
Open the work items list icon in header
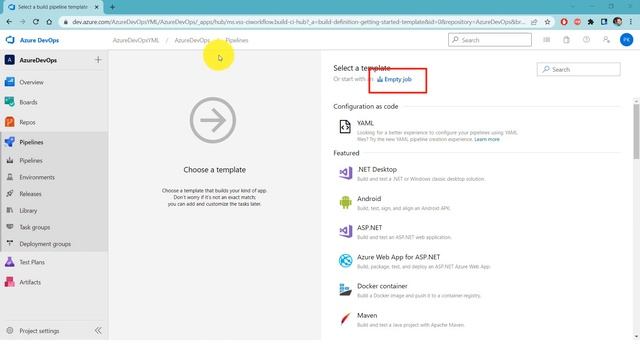[x=547, y=40]
